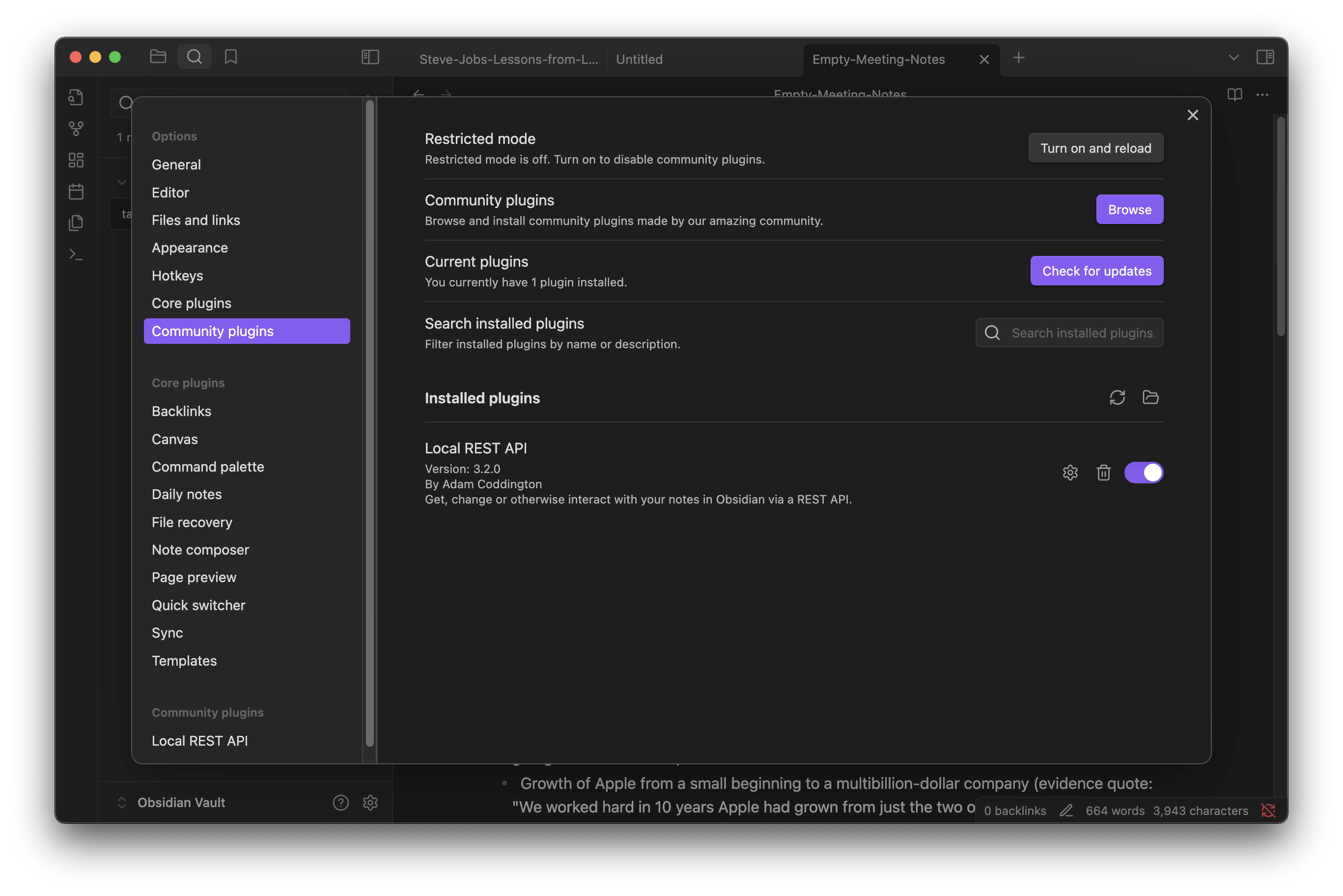Click the settings sidebar scrollbar
The width and height of the screenshot is (1343, 896).
pos(369,423)
